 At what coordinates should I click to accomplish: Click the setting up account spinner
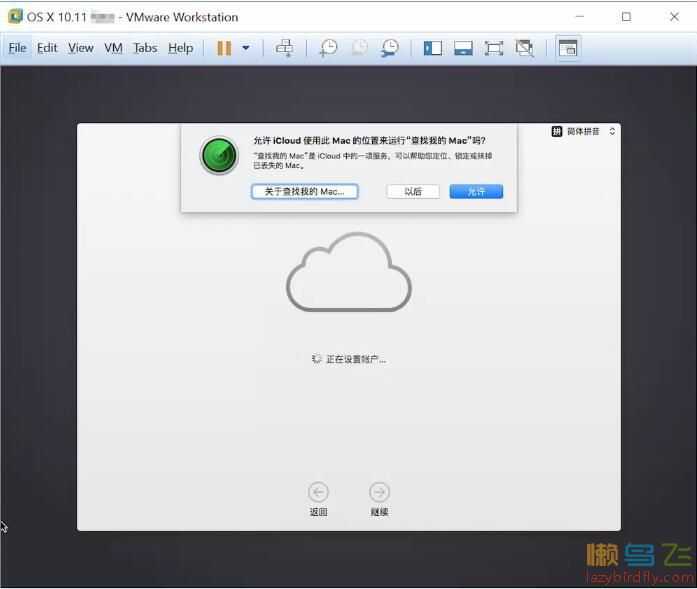point(316,359)
